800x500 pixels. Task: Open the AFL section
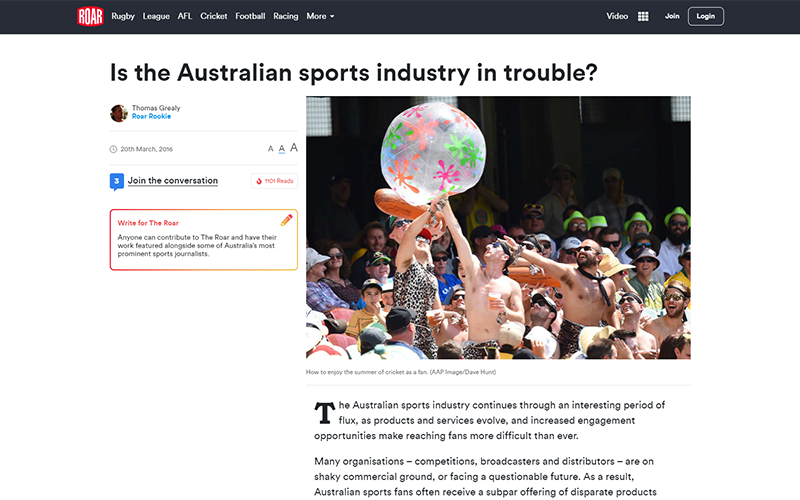pyautogui.click(x=185, y=16)
